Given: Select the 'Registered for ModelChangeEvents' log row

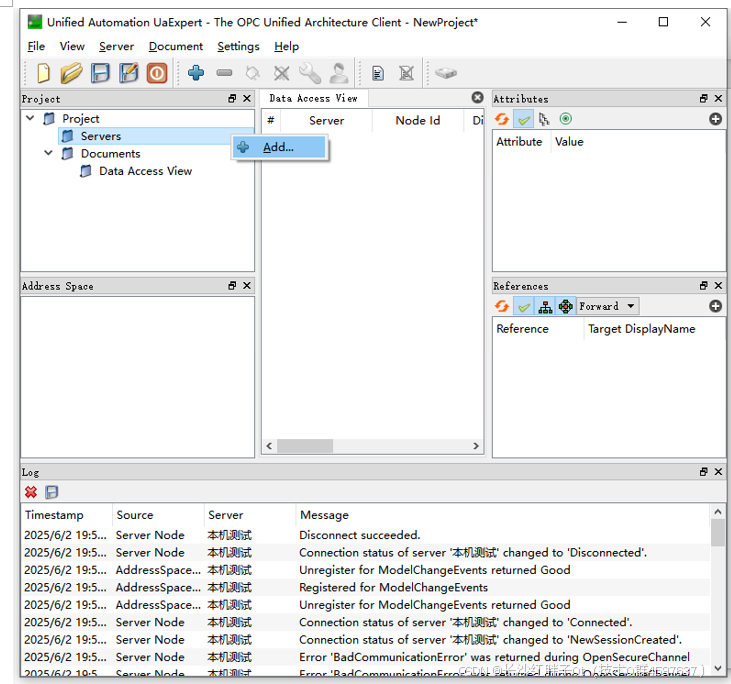Looking at the screenshot, I should pyautogui.click(x=366, y=587).
